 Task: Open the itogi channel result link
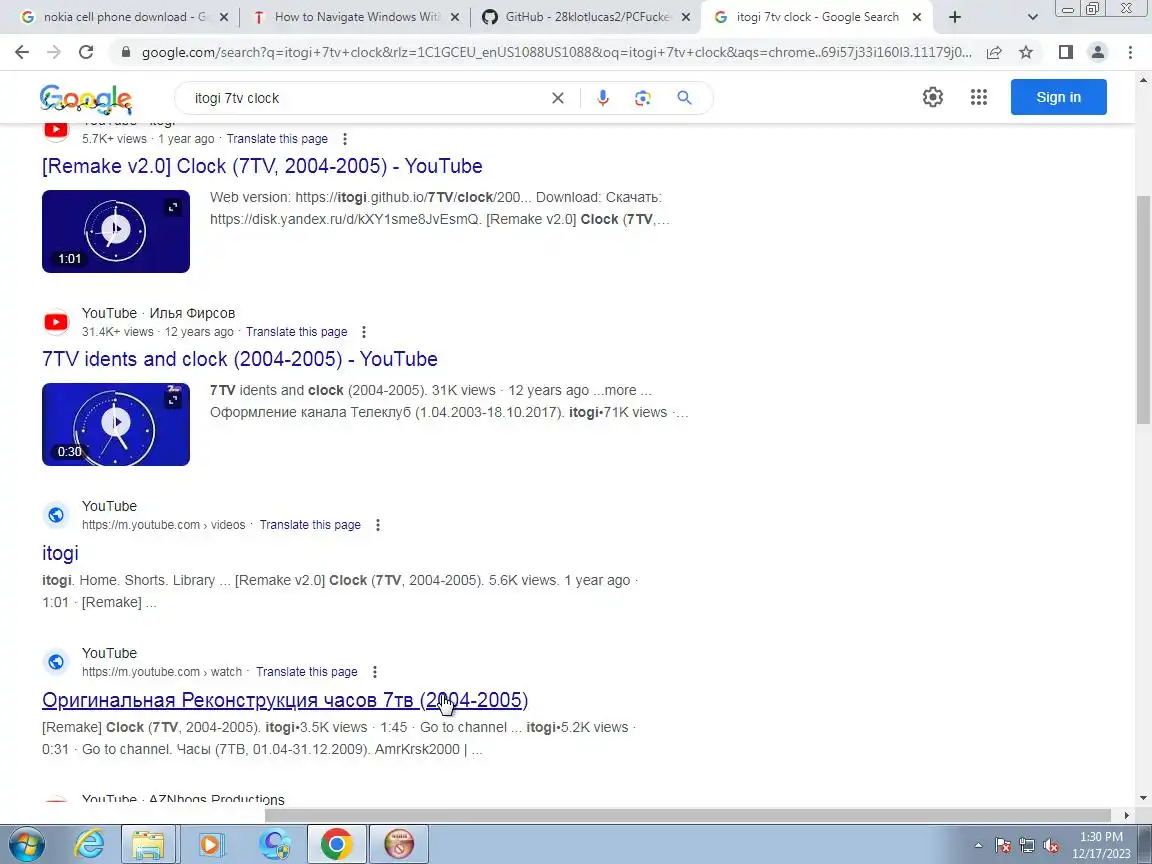click(60, 553)
